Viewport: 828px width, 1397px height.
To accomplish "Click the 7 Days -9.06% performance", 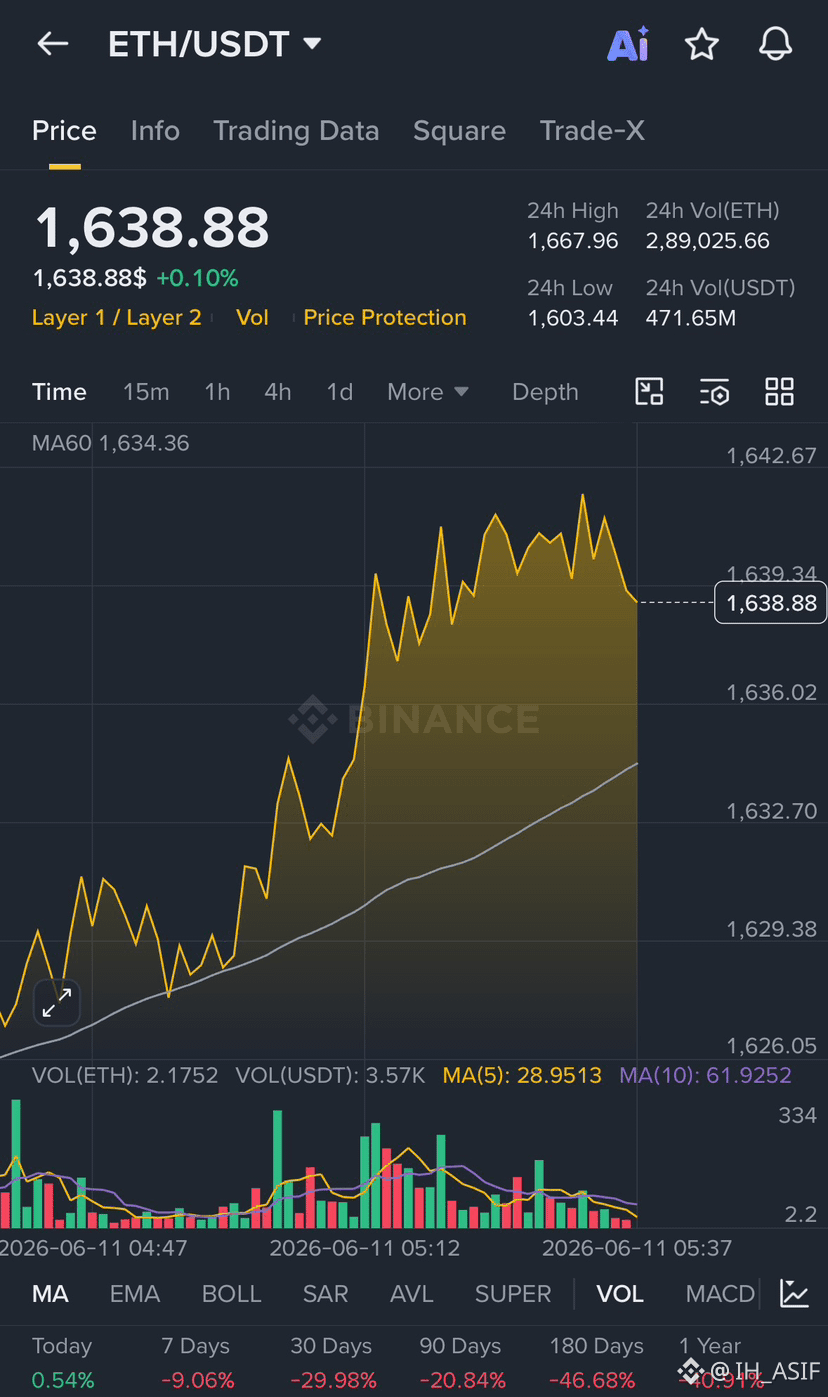I will [x=198, y=1363].
